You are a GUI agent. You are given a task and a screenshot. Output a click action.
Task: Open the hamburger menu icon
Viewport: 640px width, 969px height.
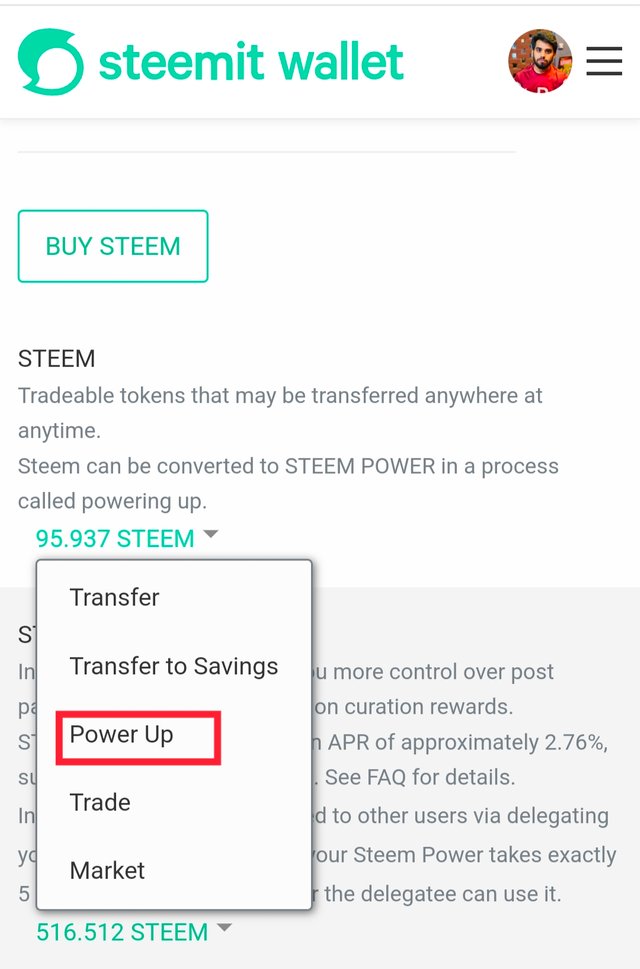(x=604, y=62)
